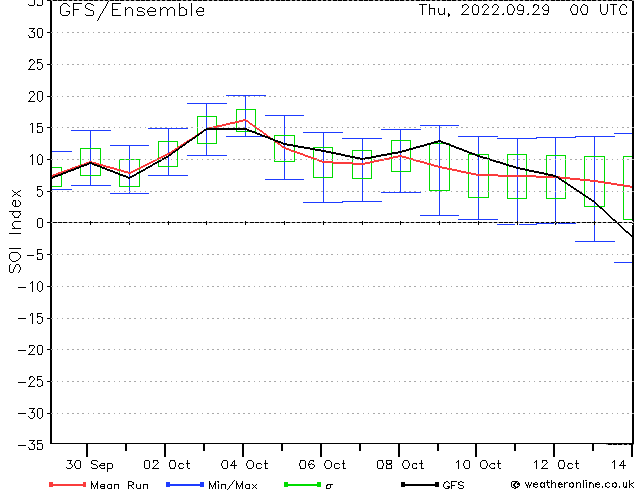Click the 'Thu, 2022.09.29 00 UTC' timestamp
Screen dimensions: 634x490
(523, 10)
